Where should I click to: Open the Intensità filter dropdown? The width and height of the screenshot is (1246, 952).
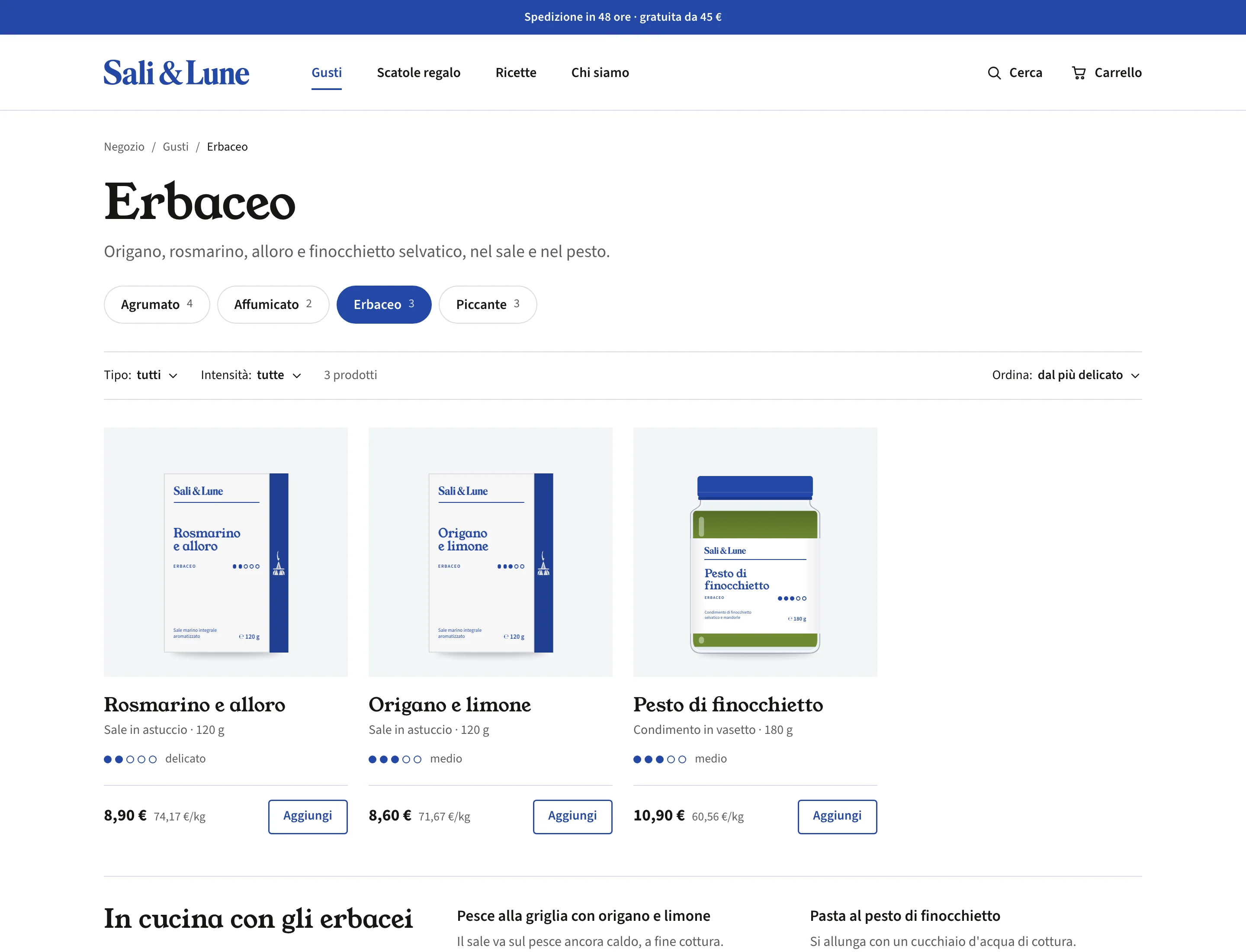(x=251, y=375)
